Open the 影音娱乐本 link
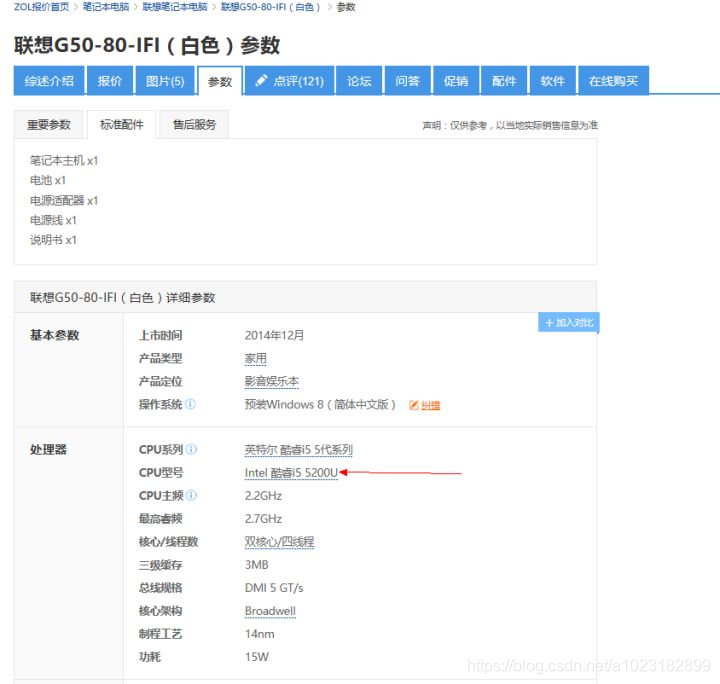Screen dimensions: 720x684 tap(271, 381)
